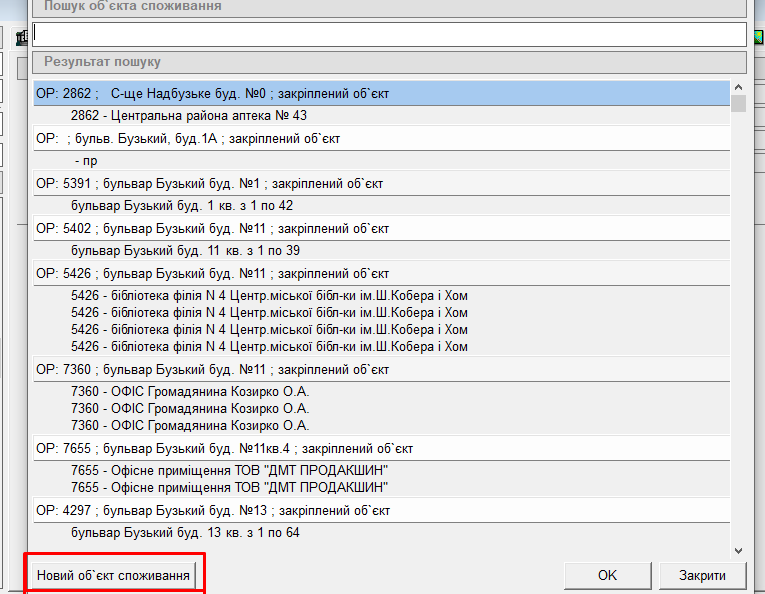The image size is (765, 594).
Task: Select the OP: 5402 object row
Action: pyautogui.click(x=212, y=228)
